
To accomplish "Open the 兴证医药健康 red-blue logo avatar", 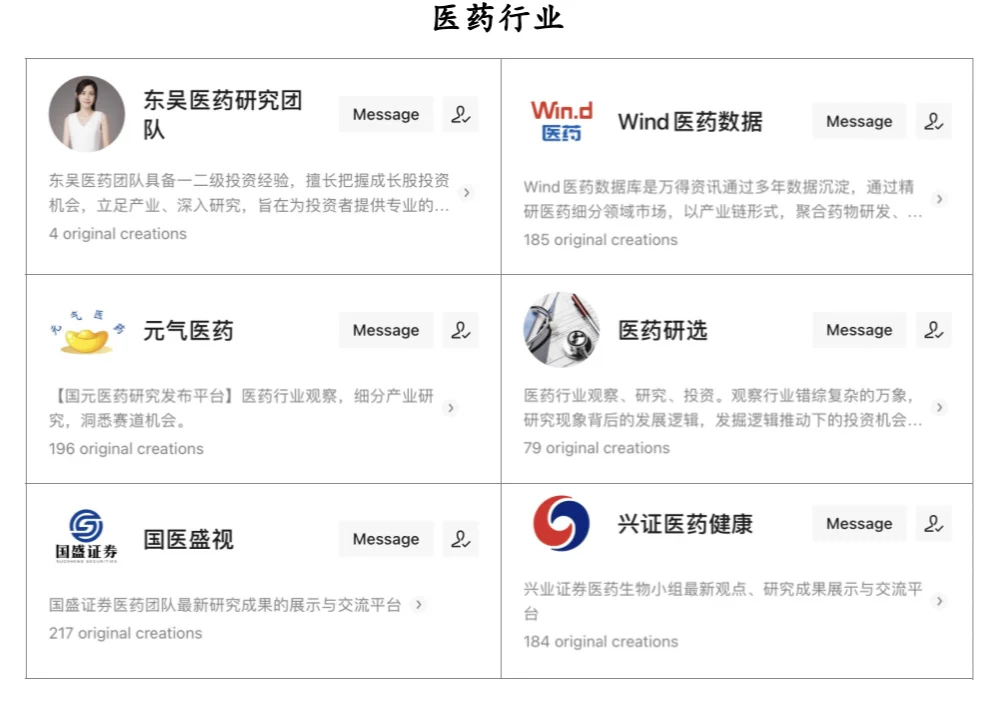I will click(x=562, y=523).
